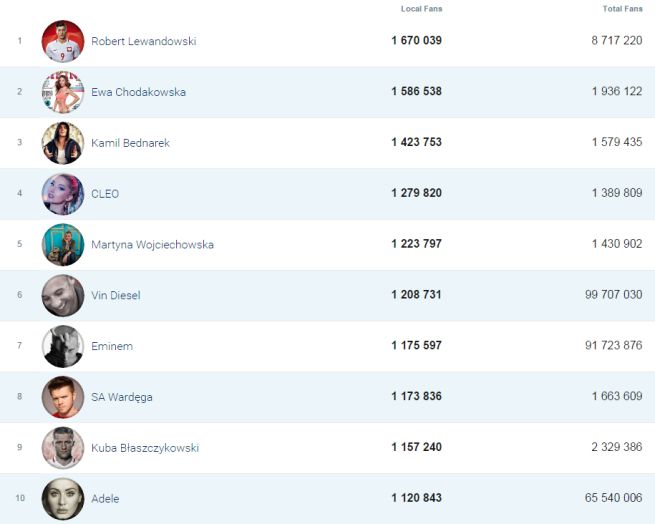Click the Ewa Chodakowska name link
The width and height of the screenshot is (655, 524).
[x=138, y=92]
